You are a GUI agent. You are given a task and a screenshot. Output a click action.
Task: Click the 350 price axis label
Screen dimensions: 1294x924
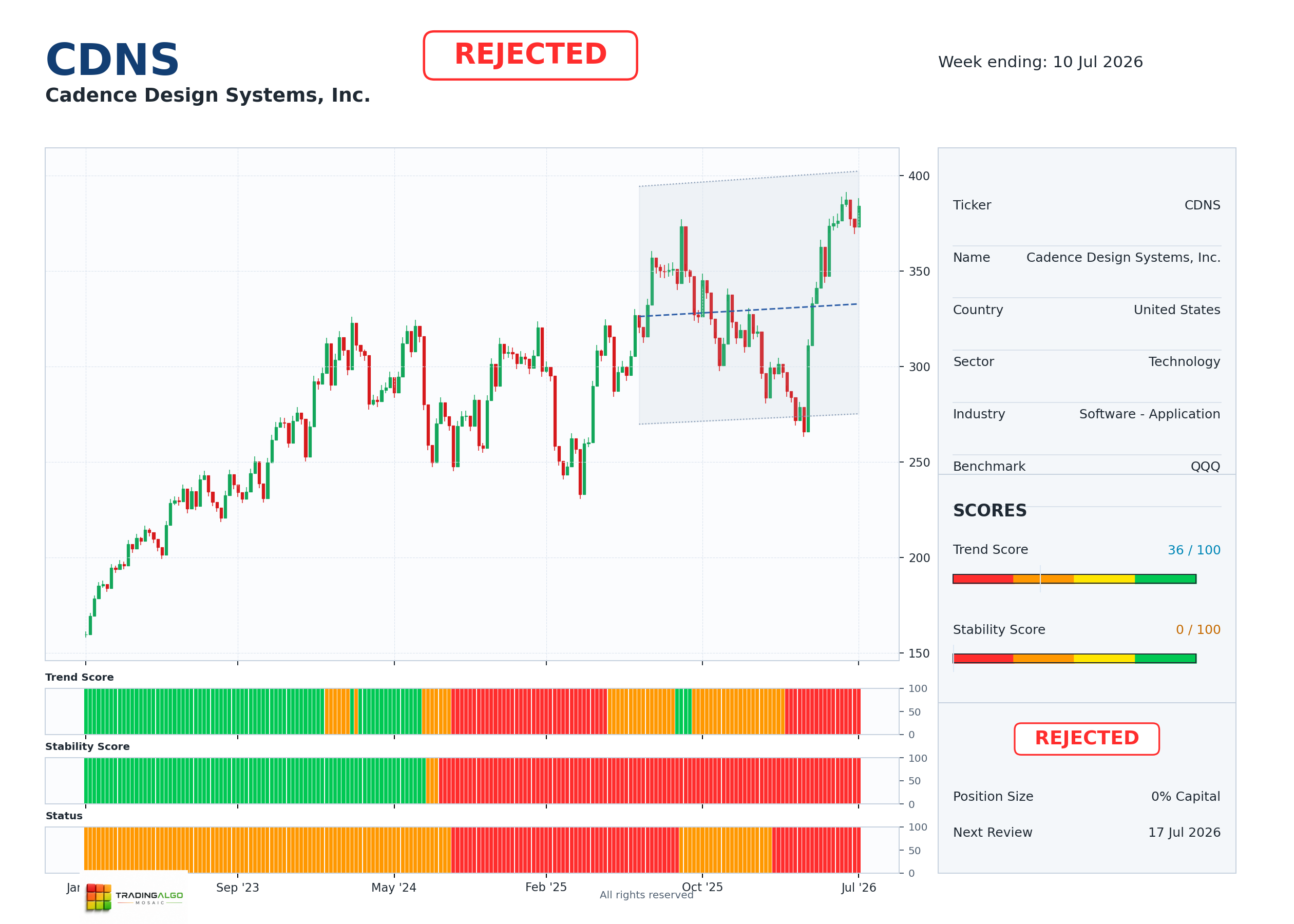click(x=919, y=272)
